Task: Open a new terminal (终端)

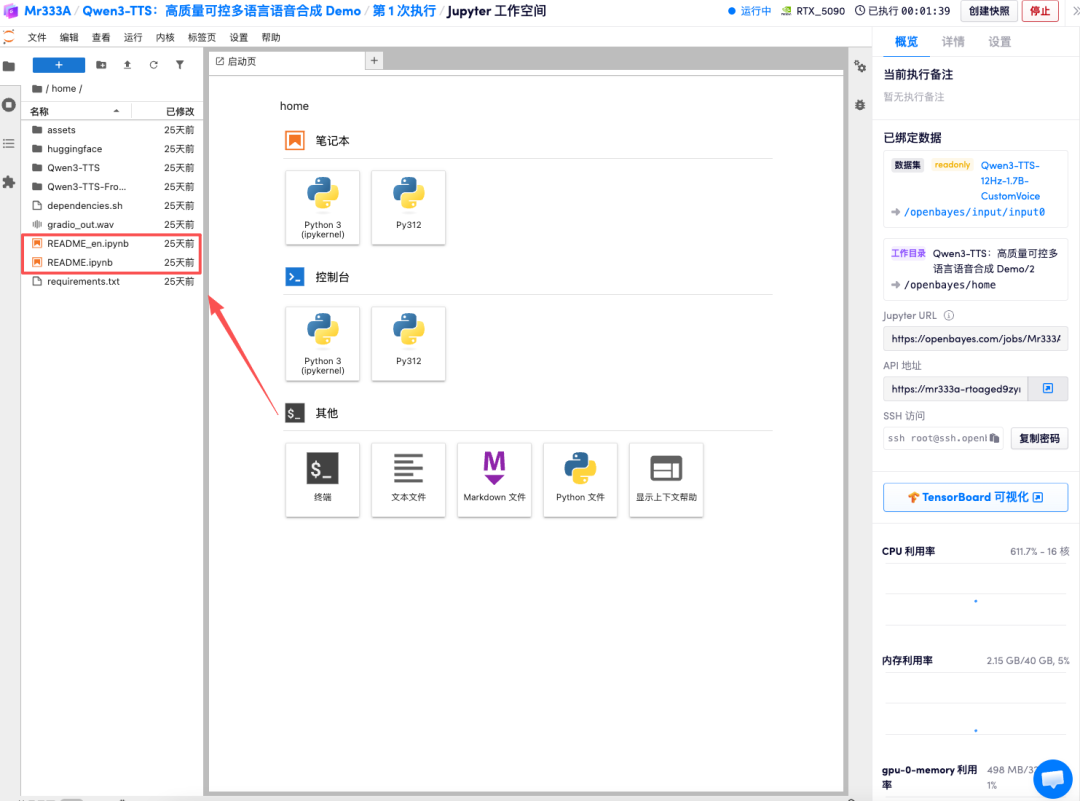Action: (322, 479)
